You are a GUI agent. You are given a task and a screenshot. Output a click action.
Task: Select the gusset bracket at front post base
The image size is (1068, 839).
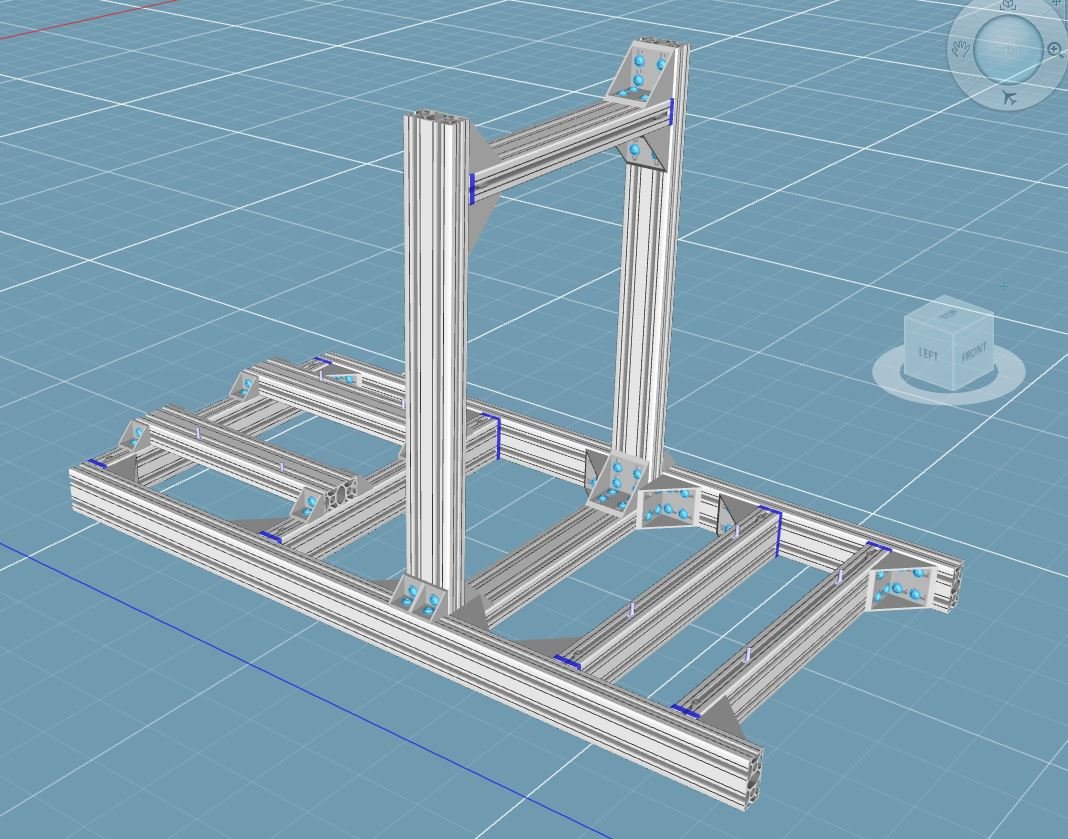(418, 597)
